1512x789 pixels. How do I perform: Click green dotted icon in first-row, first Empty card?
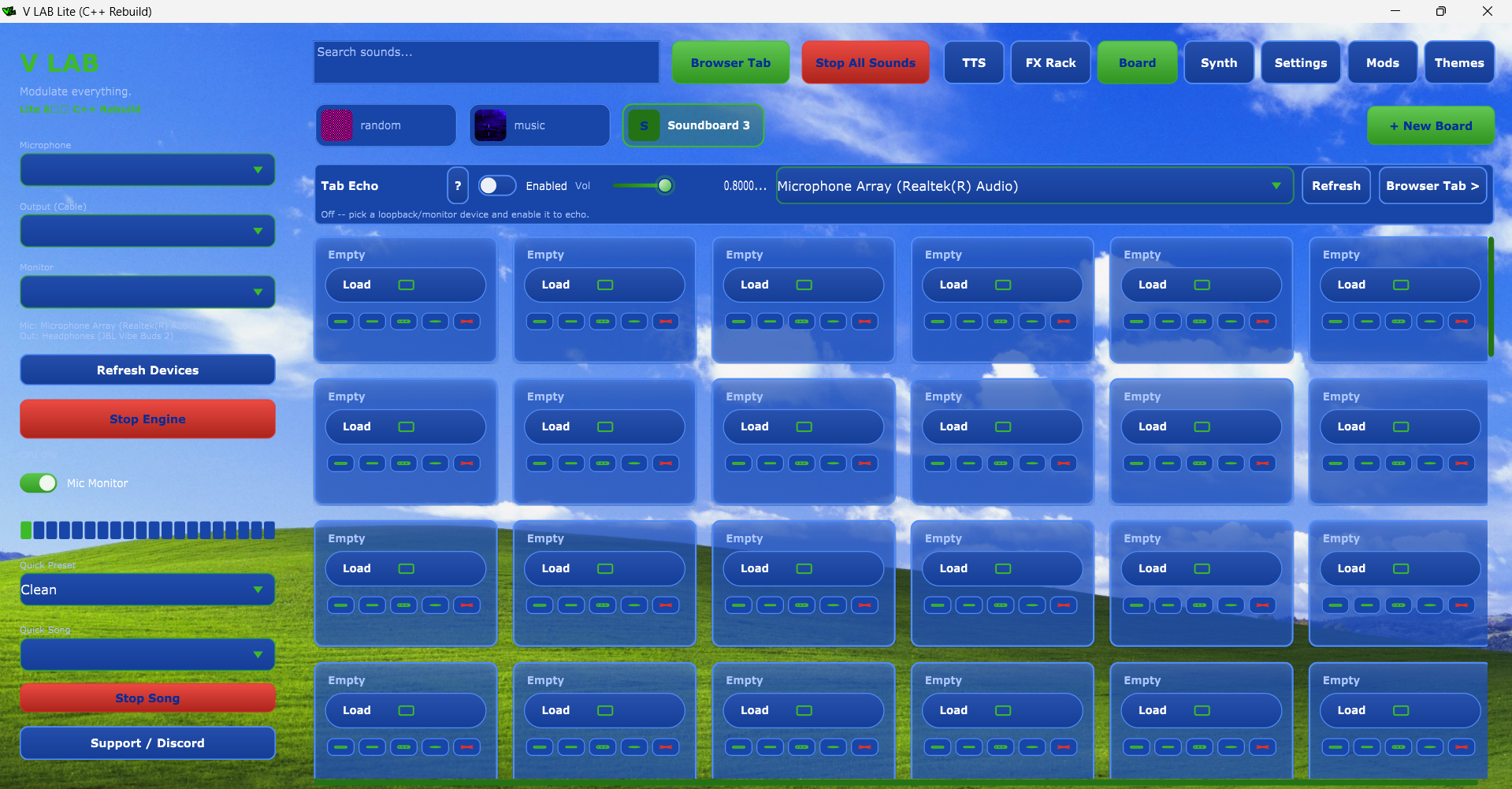(x=403, y=322)
